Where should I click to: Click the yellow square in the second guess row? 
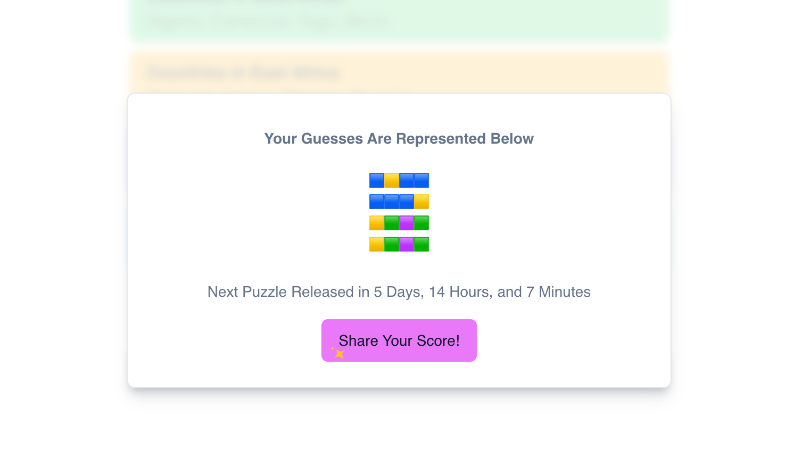pos(421,202)
